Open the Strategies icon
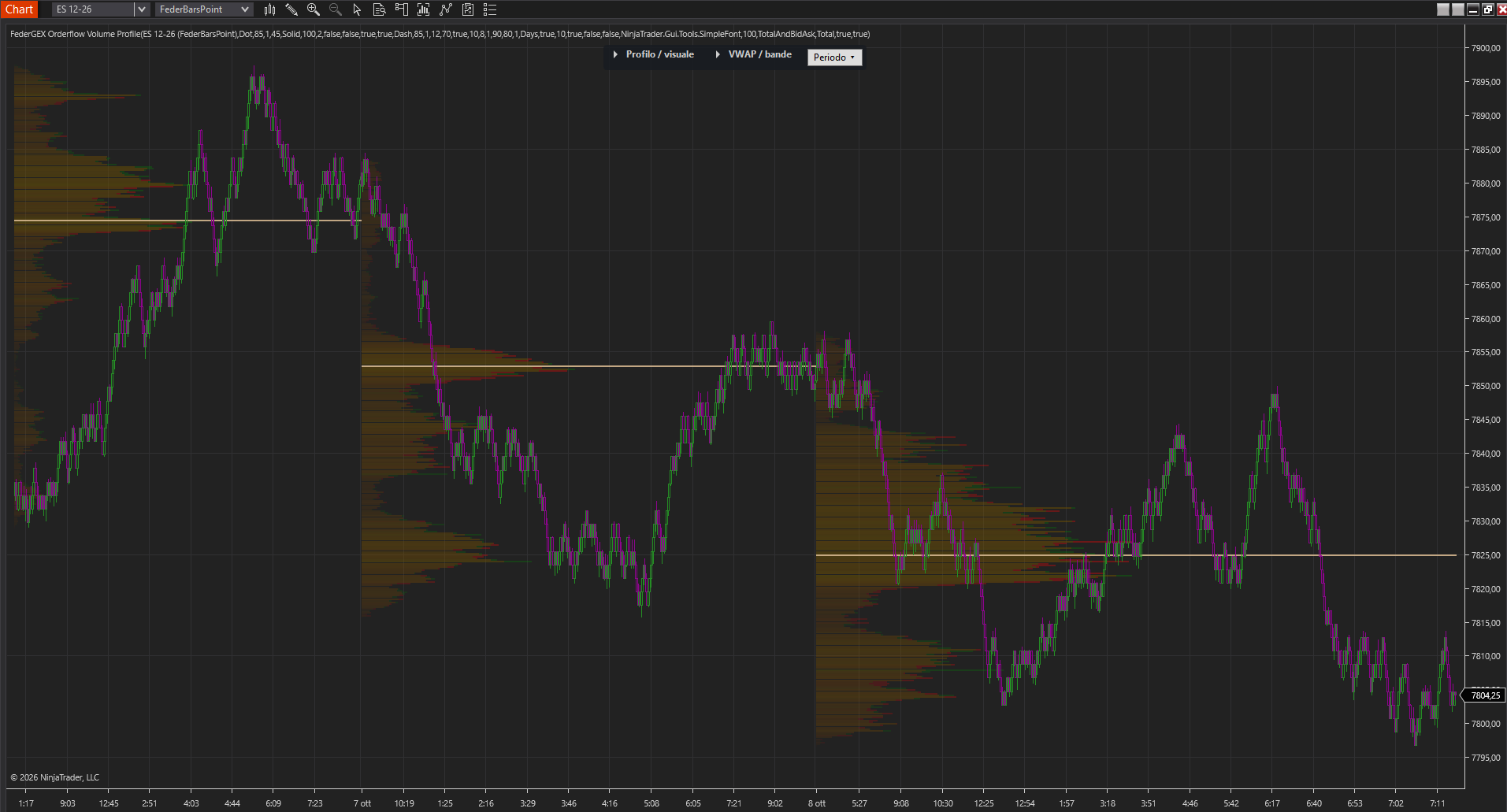 pyautogui.click(x=467, y=9)
